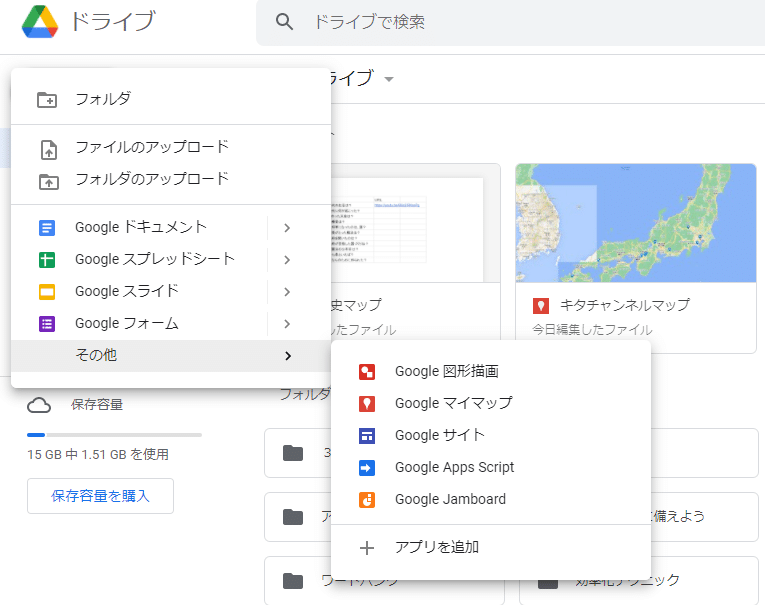The height and width of the screenshot is (605, 765).
Task: Create a new Google ドキュメント
Action: pyautogui.click(x=141, y=227)
